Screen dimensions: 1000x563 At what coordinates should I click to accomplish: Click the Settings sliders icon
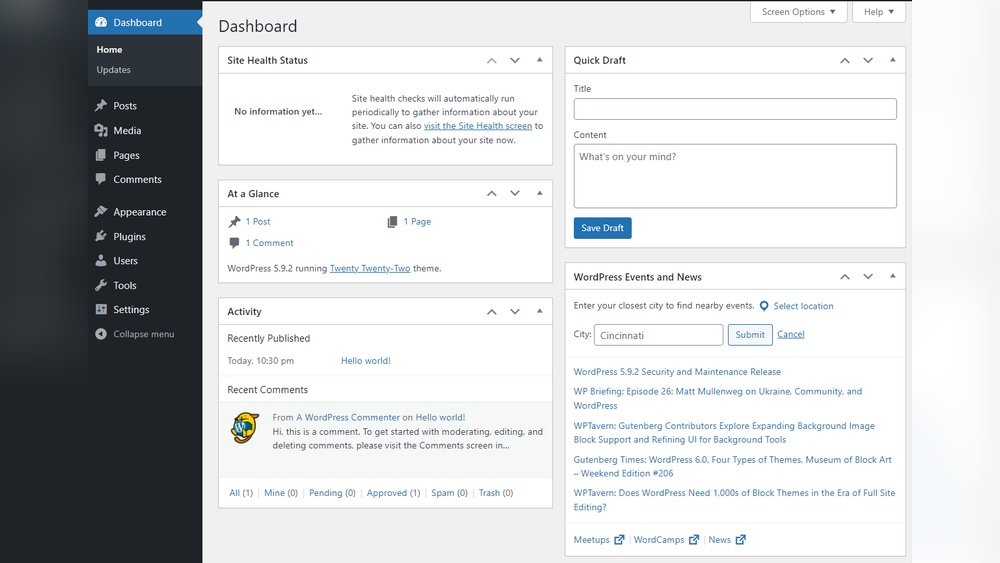101,309
